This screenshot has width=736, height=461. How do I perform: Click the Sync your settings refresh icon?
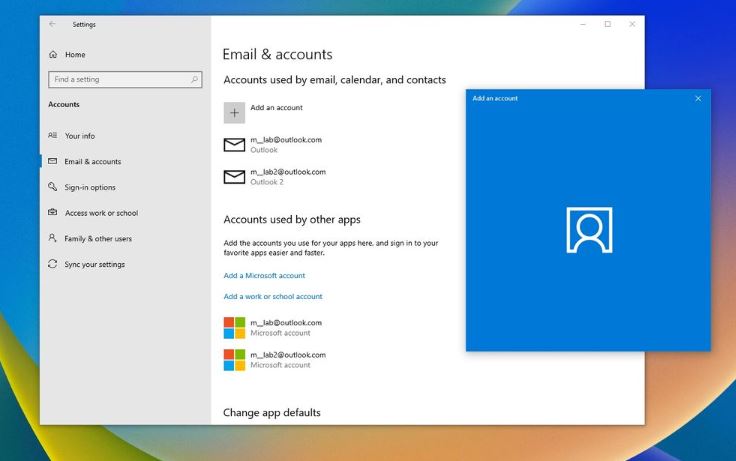(x=53, y=264)
